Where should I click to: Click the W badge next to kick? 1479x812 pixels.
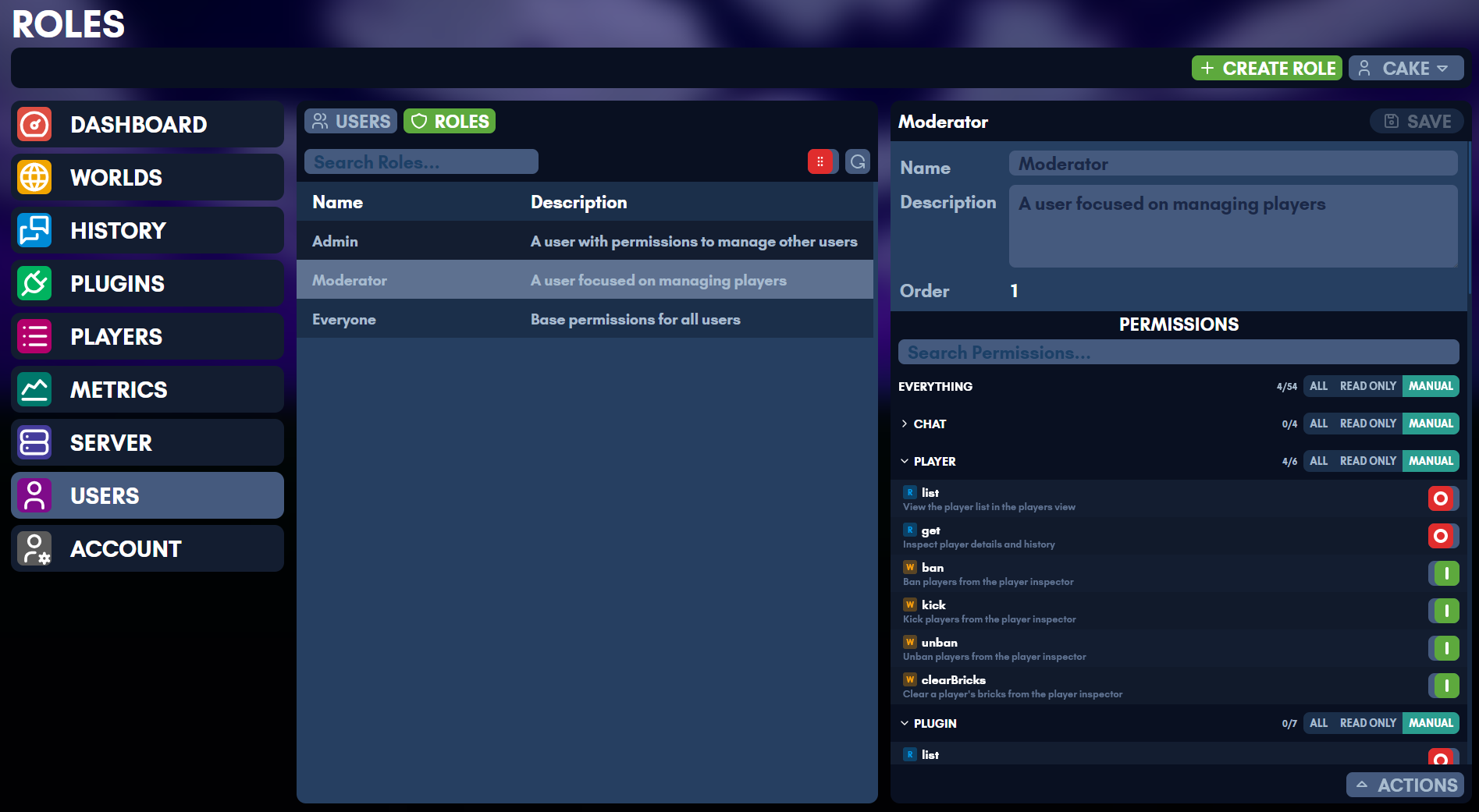click(910, 605)
